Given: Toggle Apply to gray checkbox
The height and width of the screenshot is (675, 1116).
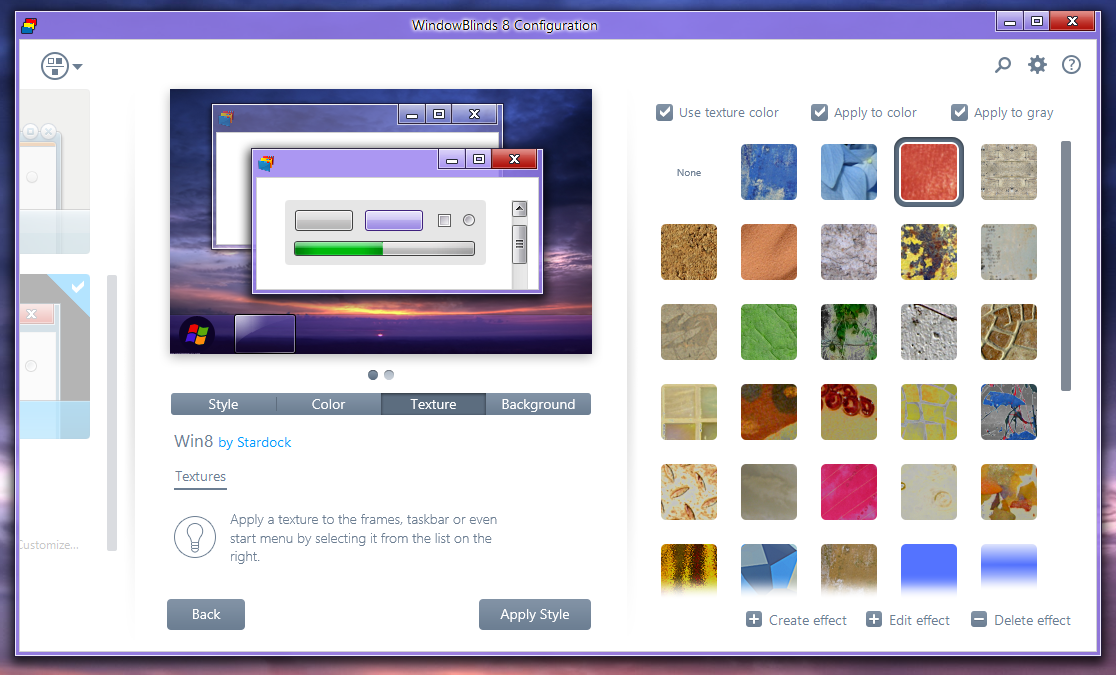Looking at the screenshot, I should point(959,112).
